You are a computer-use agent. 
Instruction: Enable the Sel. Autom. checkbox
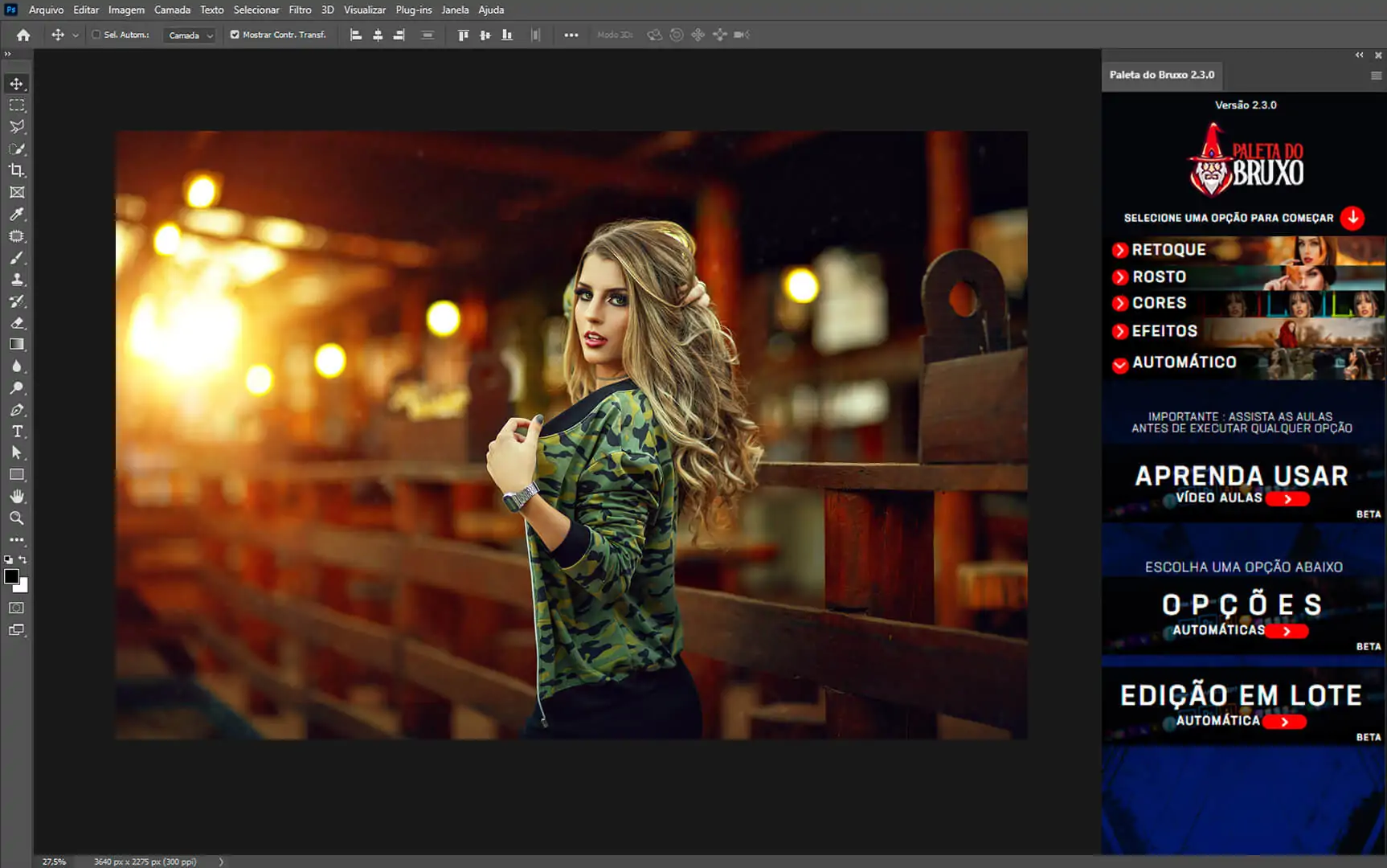(96, 35)
